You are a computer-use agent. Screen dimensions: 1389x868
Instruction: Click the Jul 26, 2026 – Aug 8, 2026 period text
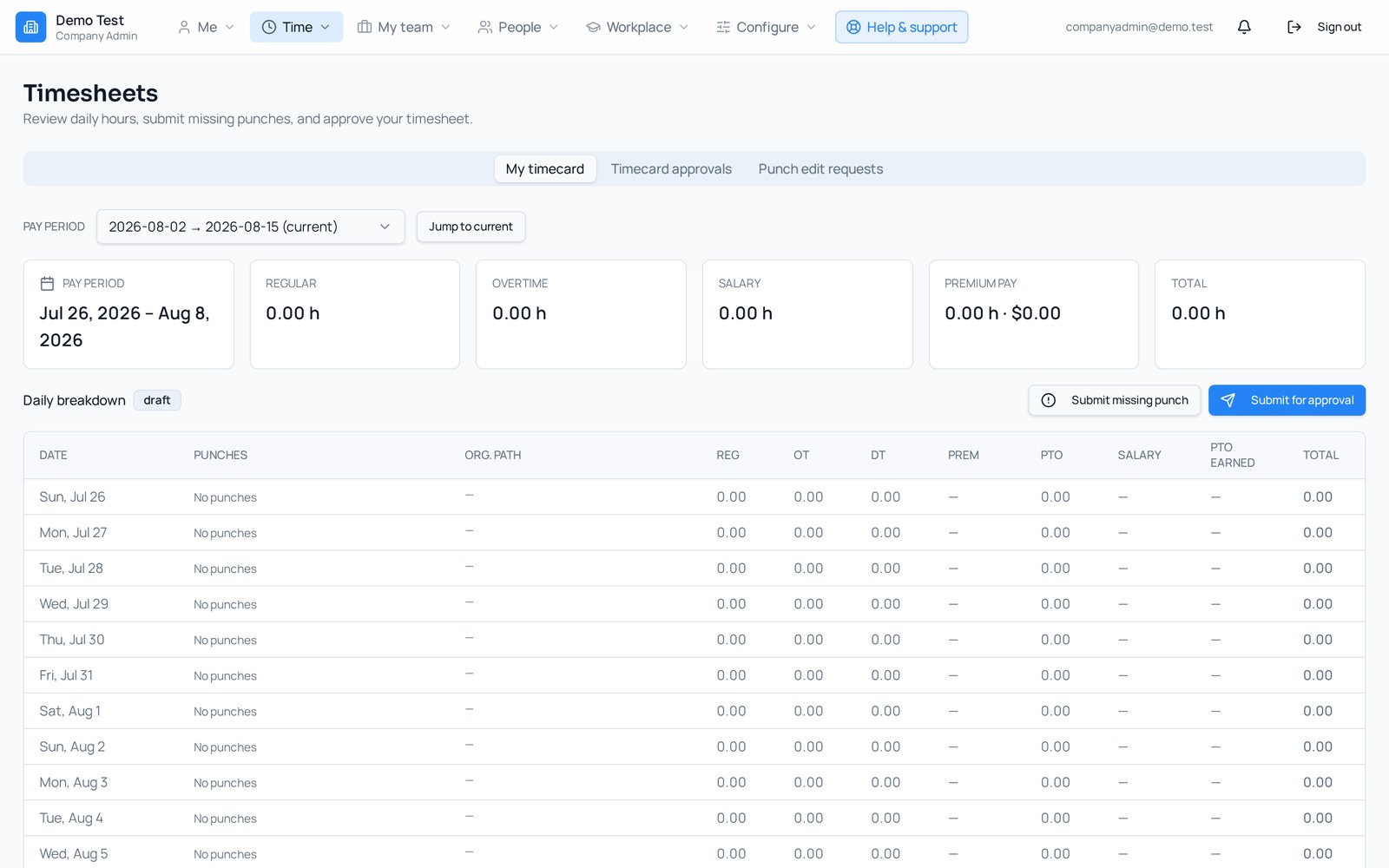tap(125, 326)
